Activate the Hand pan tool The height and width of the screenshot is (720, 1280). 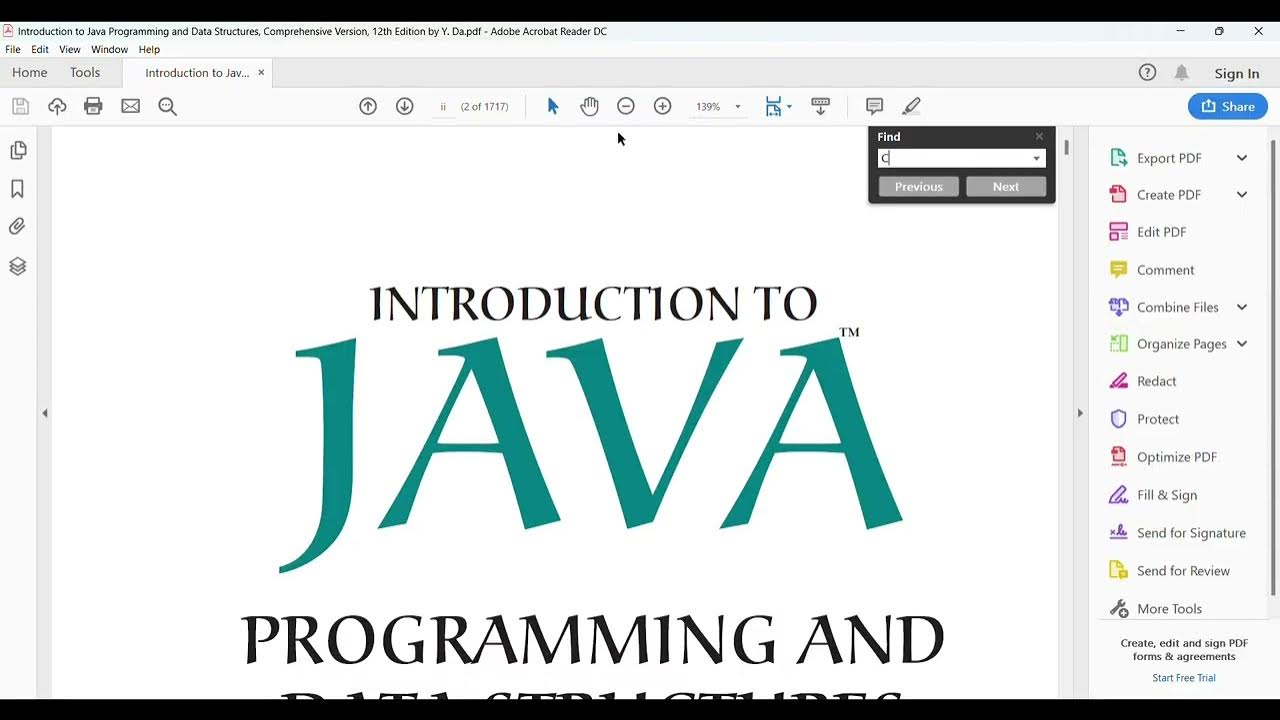(x=589, y=106)
